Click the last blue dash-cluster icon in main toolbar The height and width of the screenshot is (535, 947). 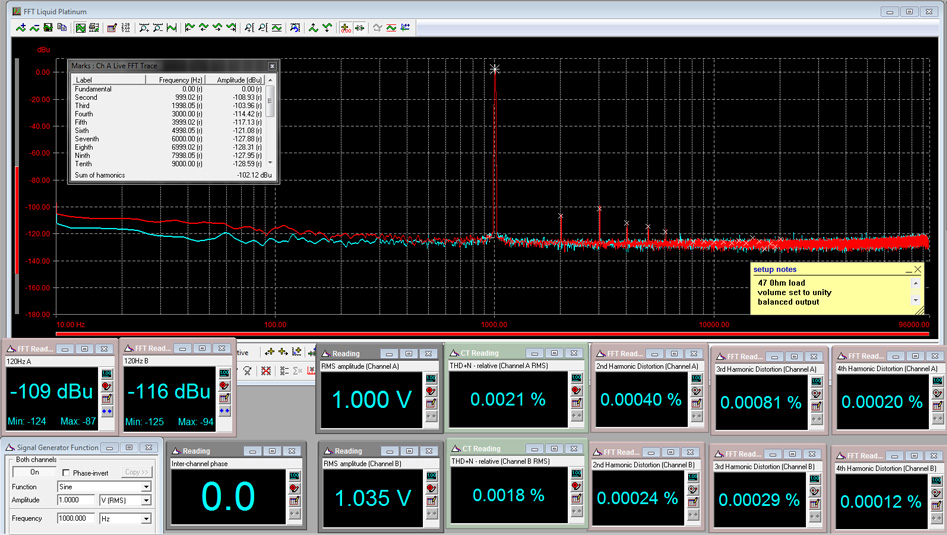pyautogui.click(x=405, y=28)
